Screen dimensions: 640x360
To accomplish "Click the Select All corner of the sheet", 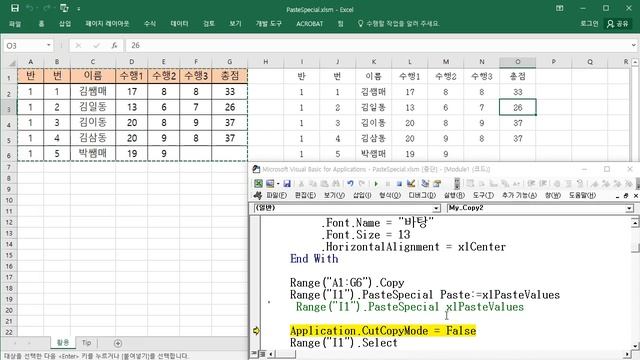I will pos(11,62).
